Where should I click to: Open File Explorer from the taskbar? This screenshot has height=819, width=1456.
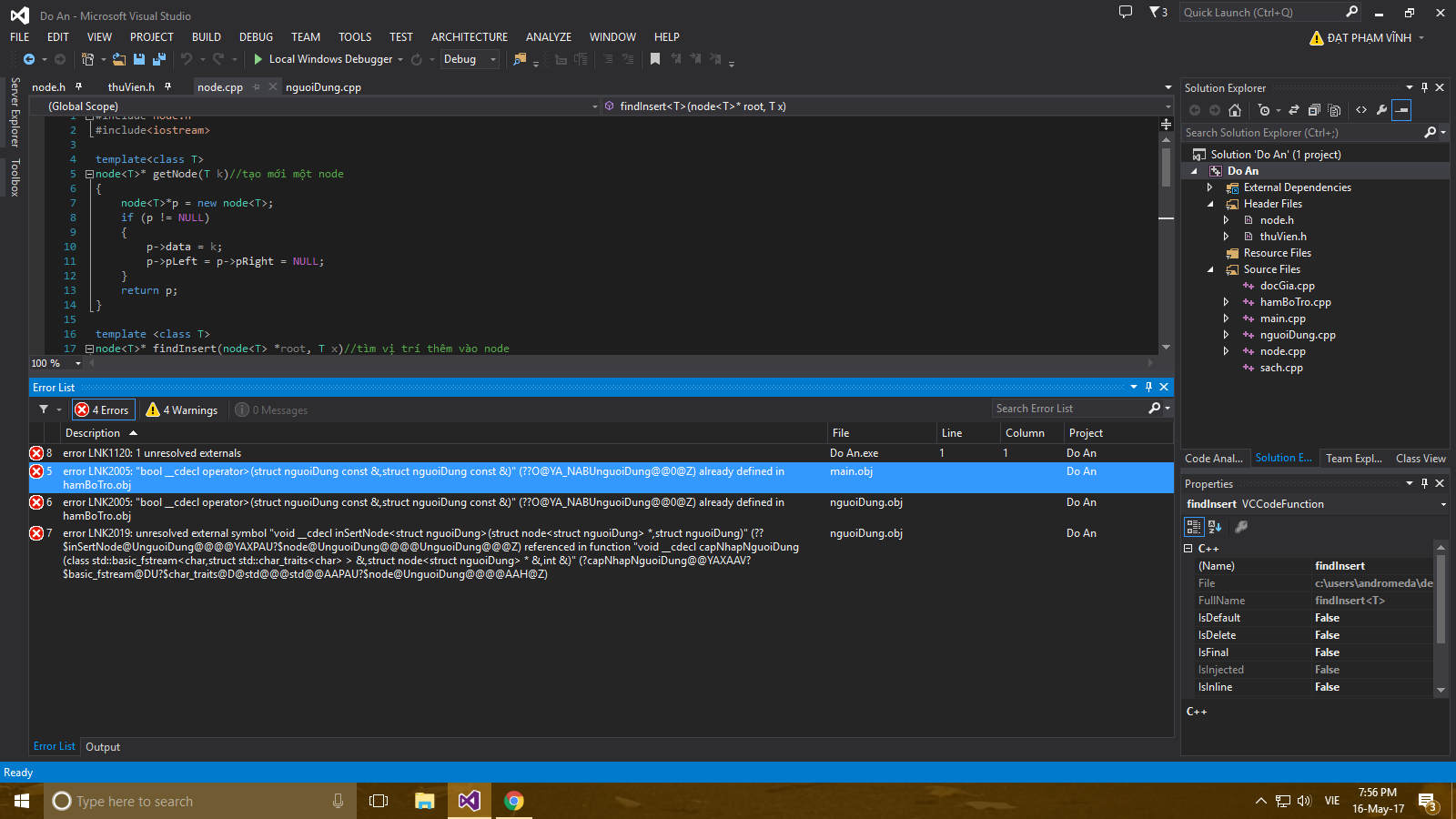(x=424, y=801)
